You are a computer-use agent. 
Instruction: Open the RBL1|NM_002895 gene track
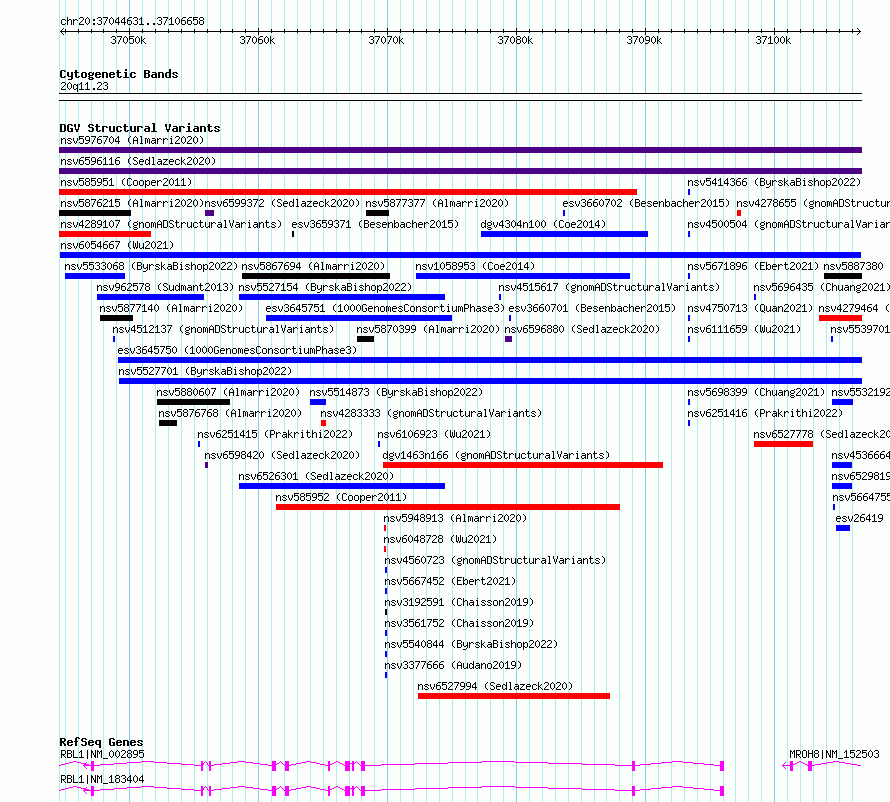392,766
